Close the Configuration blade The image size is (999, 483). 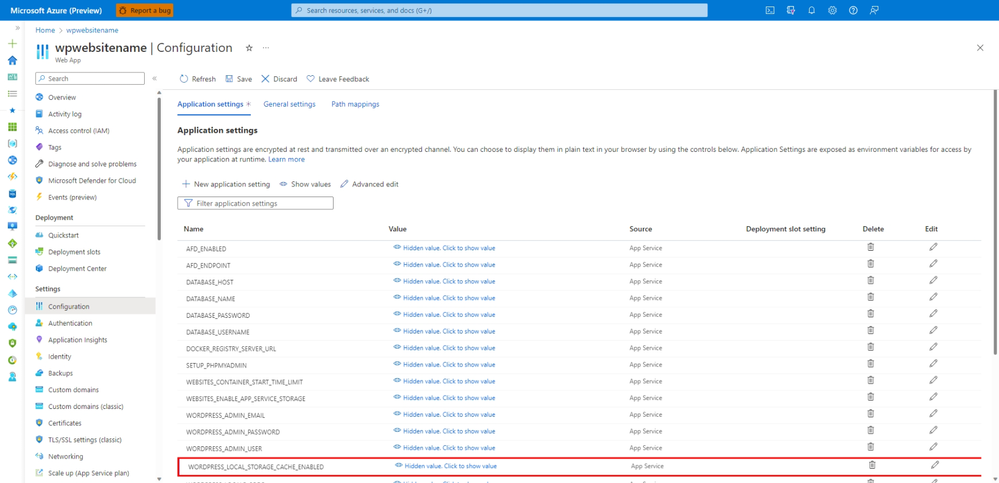pos(980,48)
